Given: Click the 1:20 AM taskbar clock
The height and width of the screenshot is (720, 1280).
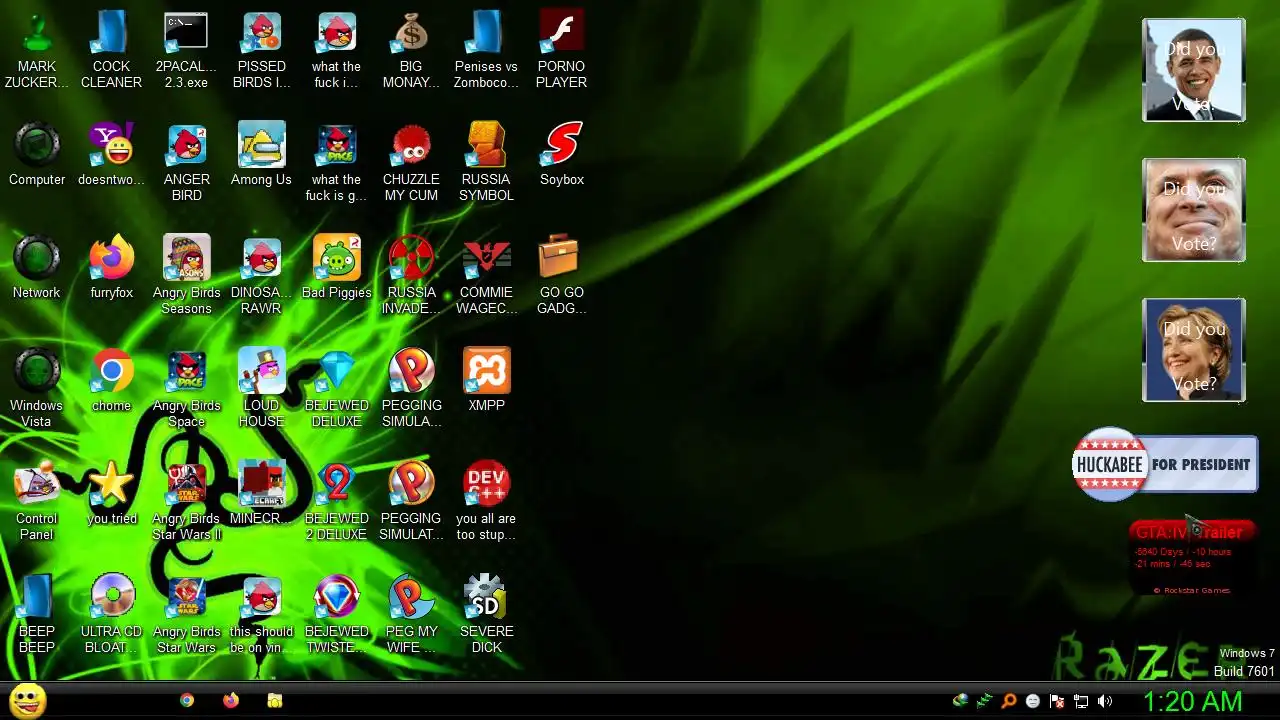Looking at the screenshot, I should [x=1192, y=701].
